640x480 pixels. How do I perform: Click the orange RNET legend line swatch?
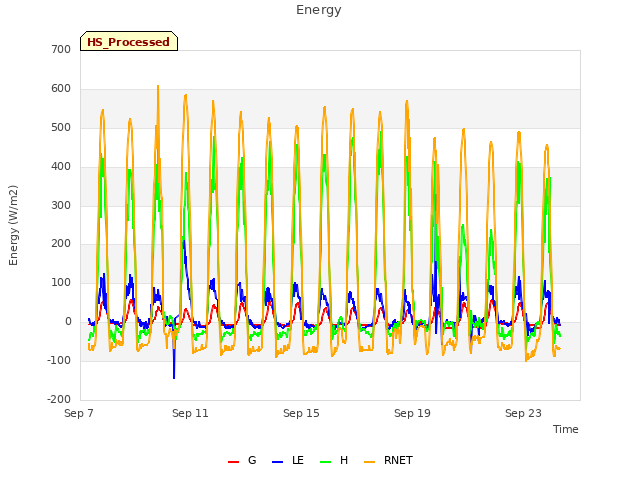(x=369, y=462)
